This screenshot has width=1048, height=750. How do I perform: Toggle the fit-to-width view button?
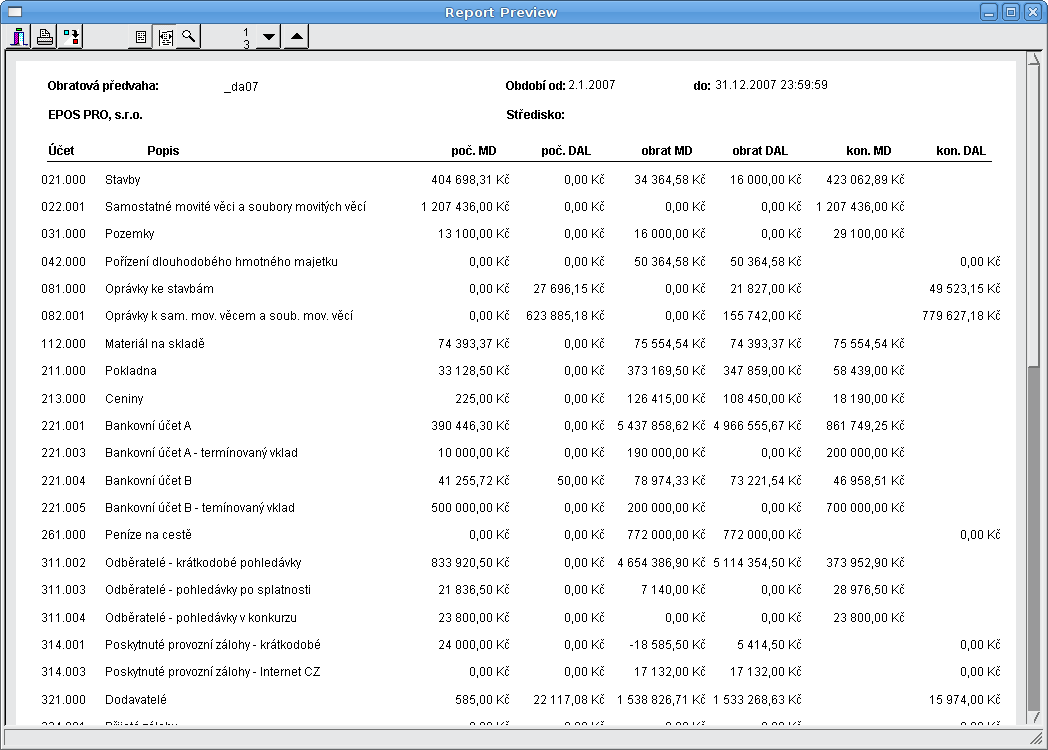(165, 38)
